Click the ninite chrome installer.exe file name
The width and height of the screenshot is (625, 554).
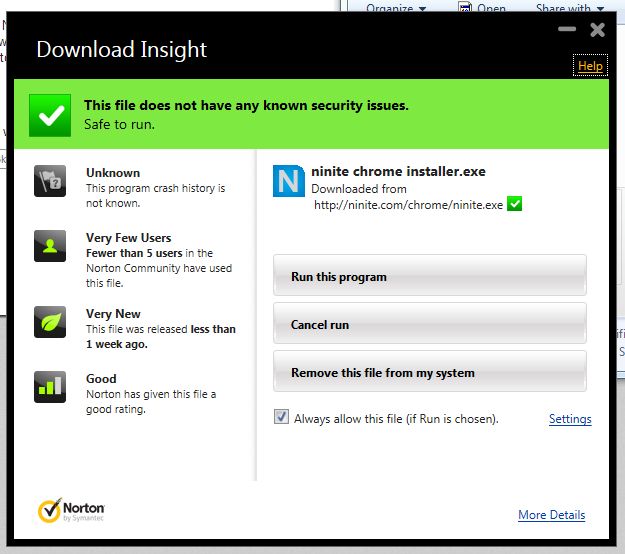[398, 171]
